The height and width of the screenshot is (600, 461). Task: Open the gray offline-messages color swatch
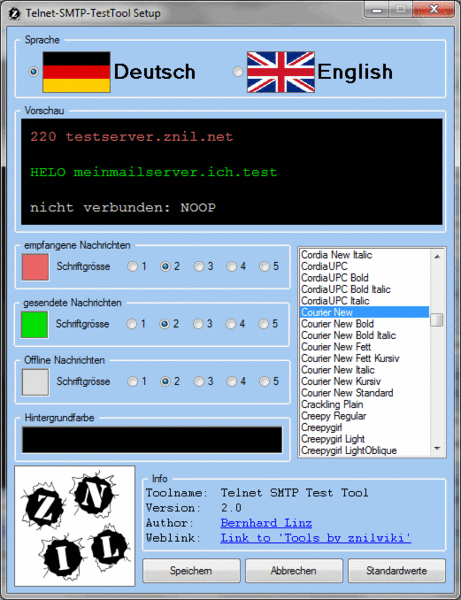click(x=35, y=382)
